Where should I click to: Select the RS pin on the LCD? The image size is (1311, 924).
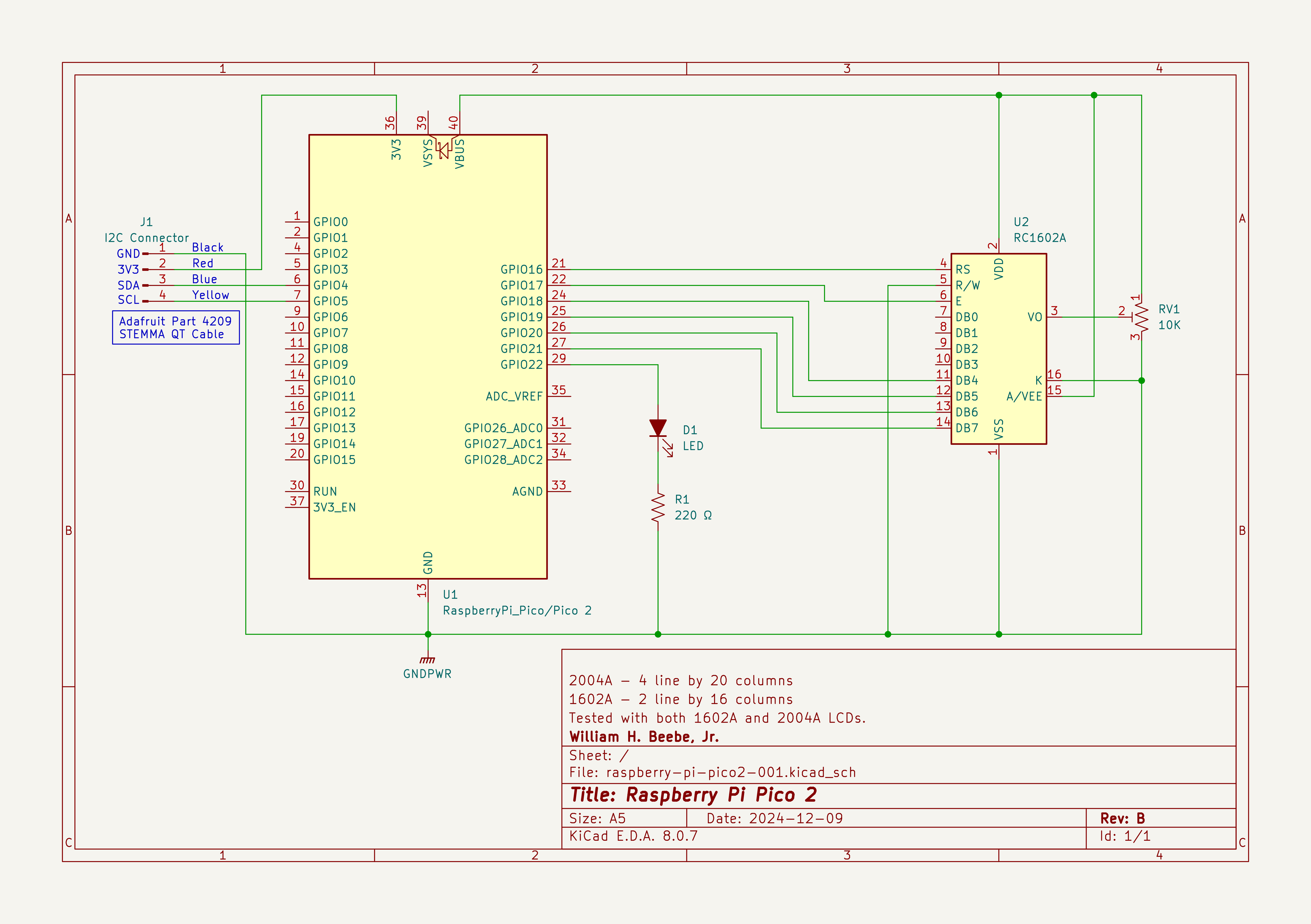point(963,270)
